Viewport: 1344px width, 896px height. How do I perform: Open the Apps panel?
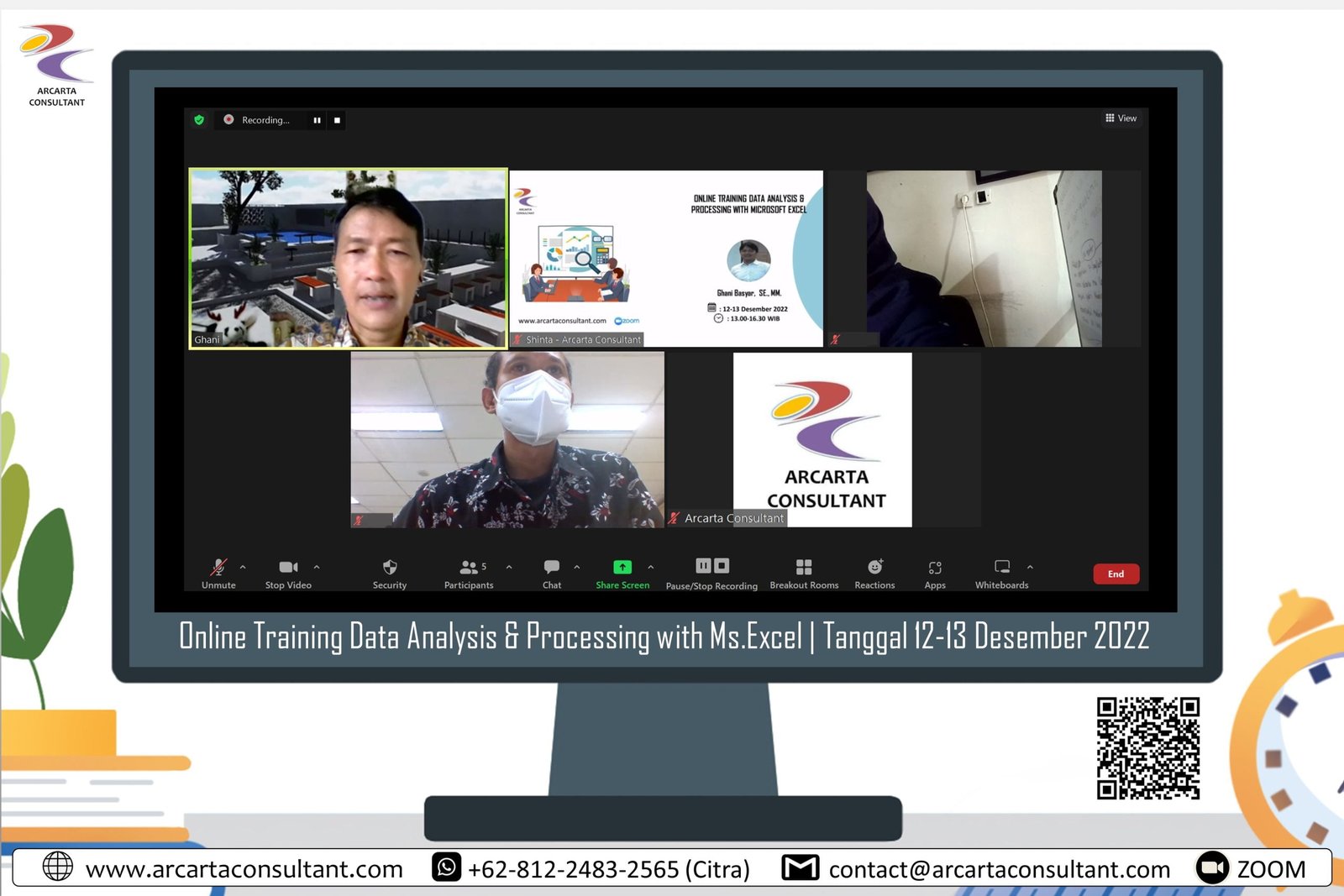(x=935, y=573)
